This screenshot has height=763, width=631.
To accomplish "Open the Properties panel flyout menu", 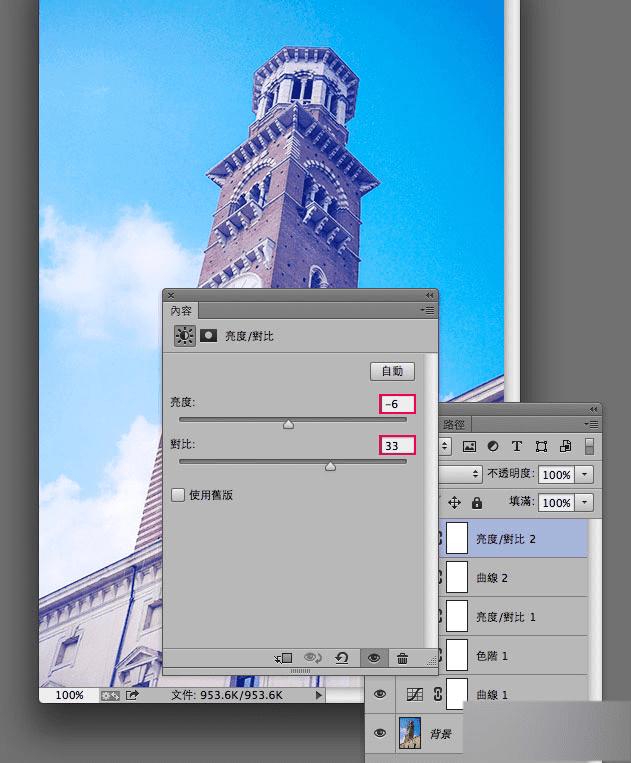I will point(427,310).
